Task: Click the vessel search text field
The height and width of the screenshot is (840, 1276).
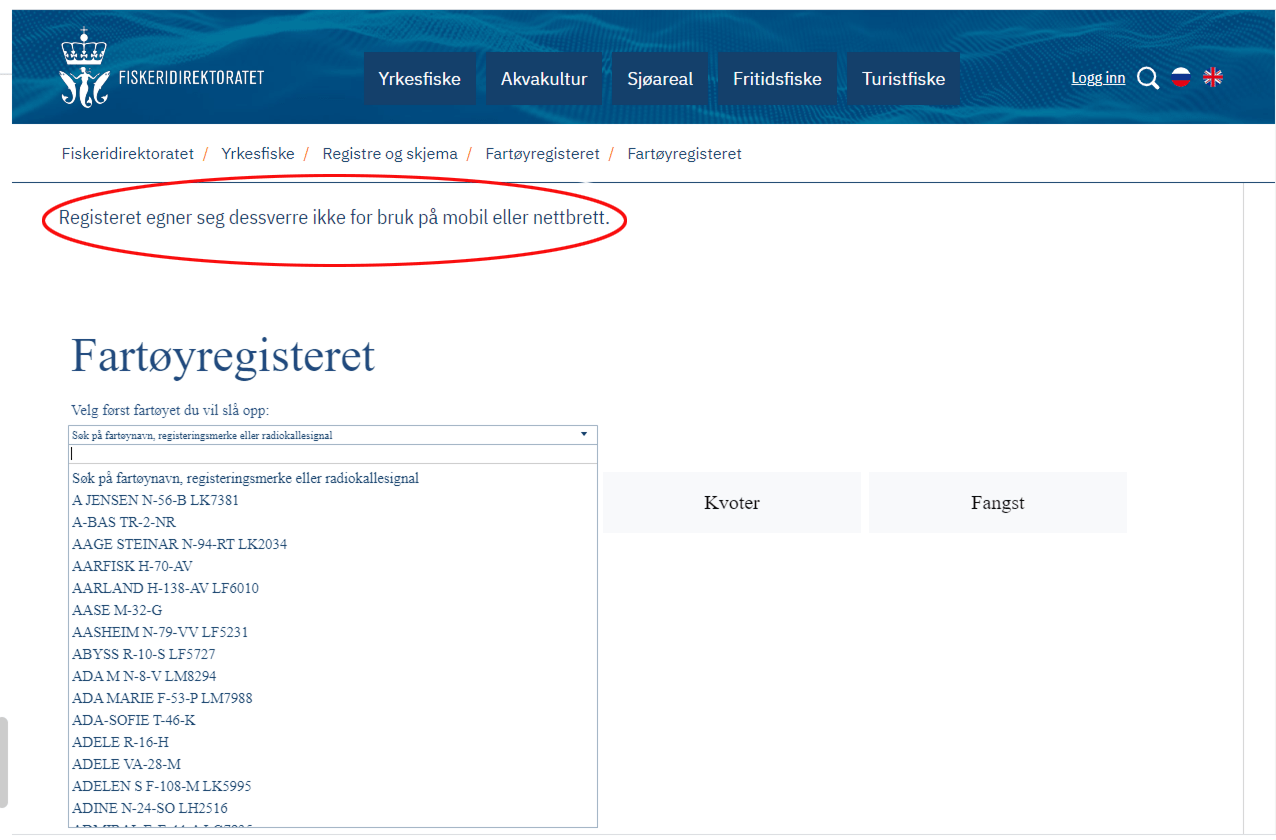Action: point(332,454)
